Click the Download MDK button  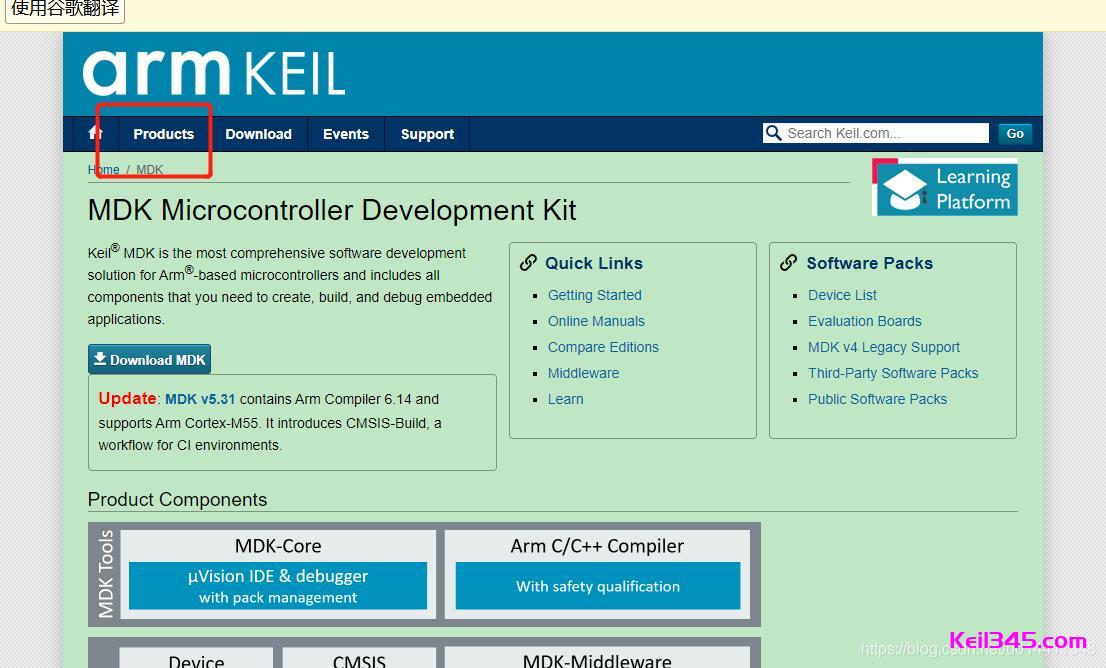coord(150,359)
